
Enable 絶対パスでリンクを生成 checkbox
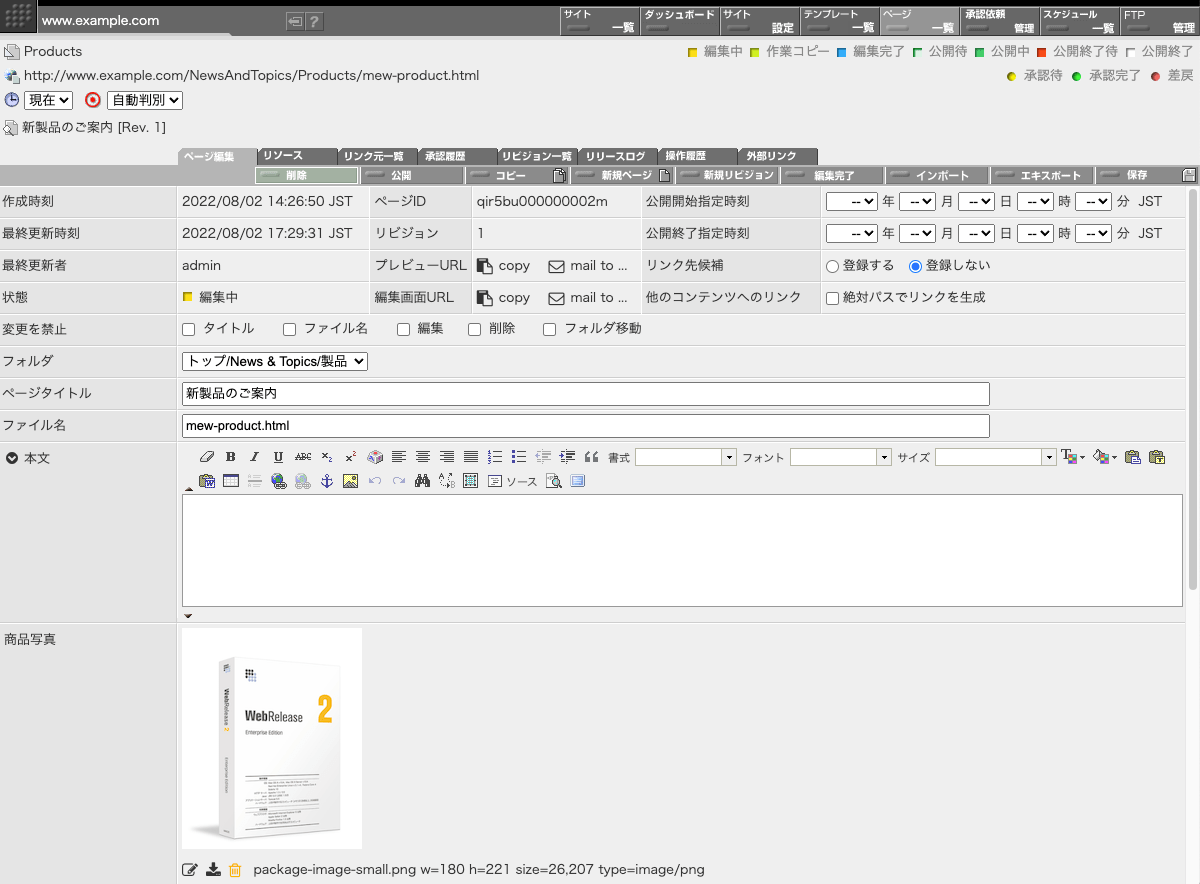[x=832, y=298]
